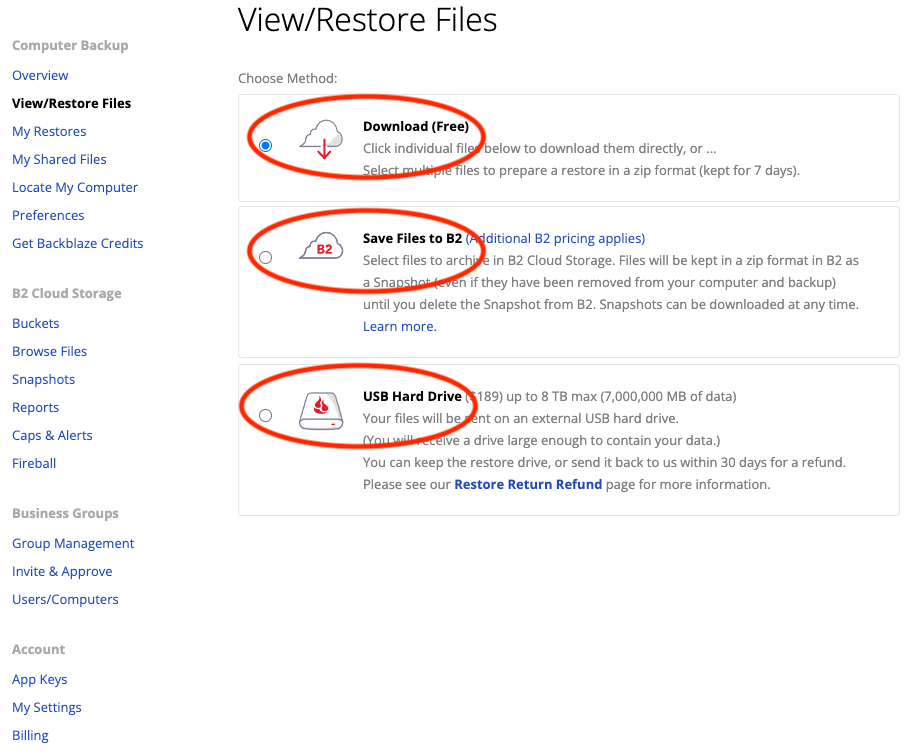Click the B2 cloud icon
912x755 pixels.
(x=321, y=245)
